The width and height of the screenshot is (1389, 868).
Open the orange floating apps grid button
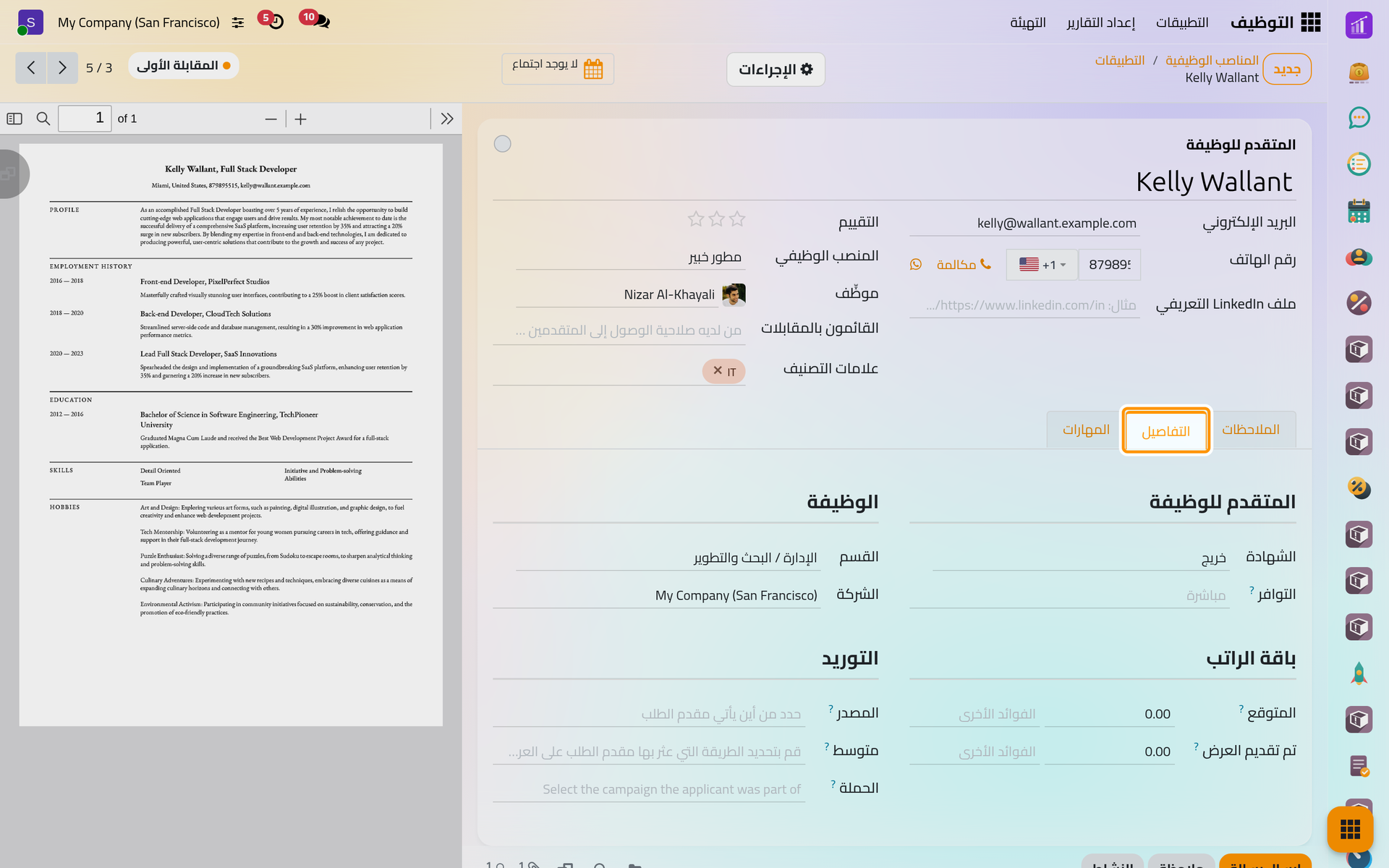point(1350,829)
